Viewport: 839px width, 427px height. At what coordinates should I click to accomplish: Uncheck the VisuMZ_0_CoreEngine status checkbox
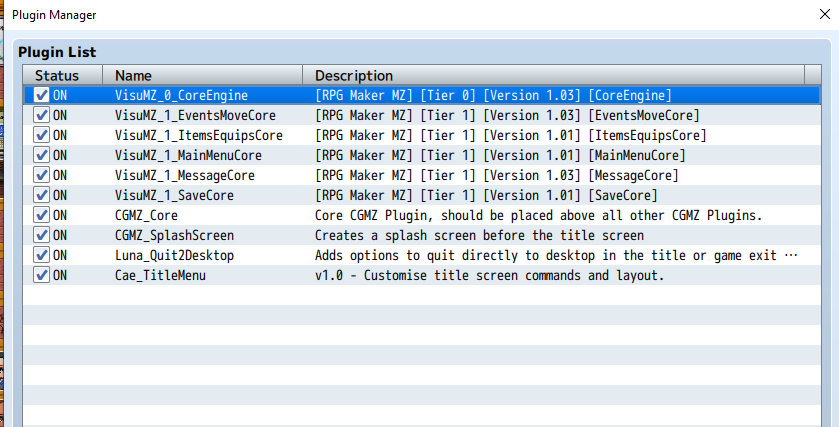tap(41, 95)
